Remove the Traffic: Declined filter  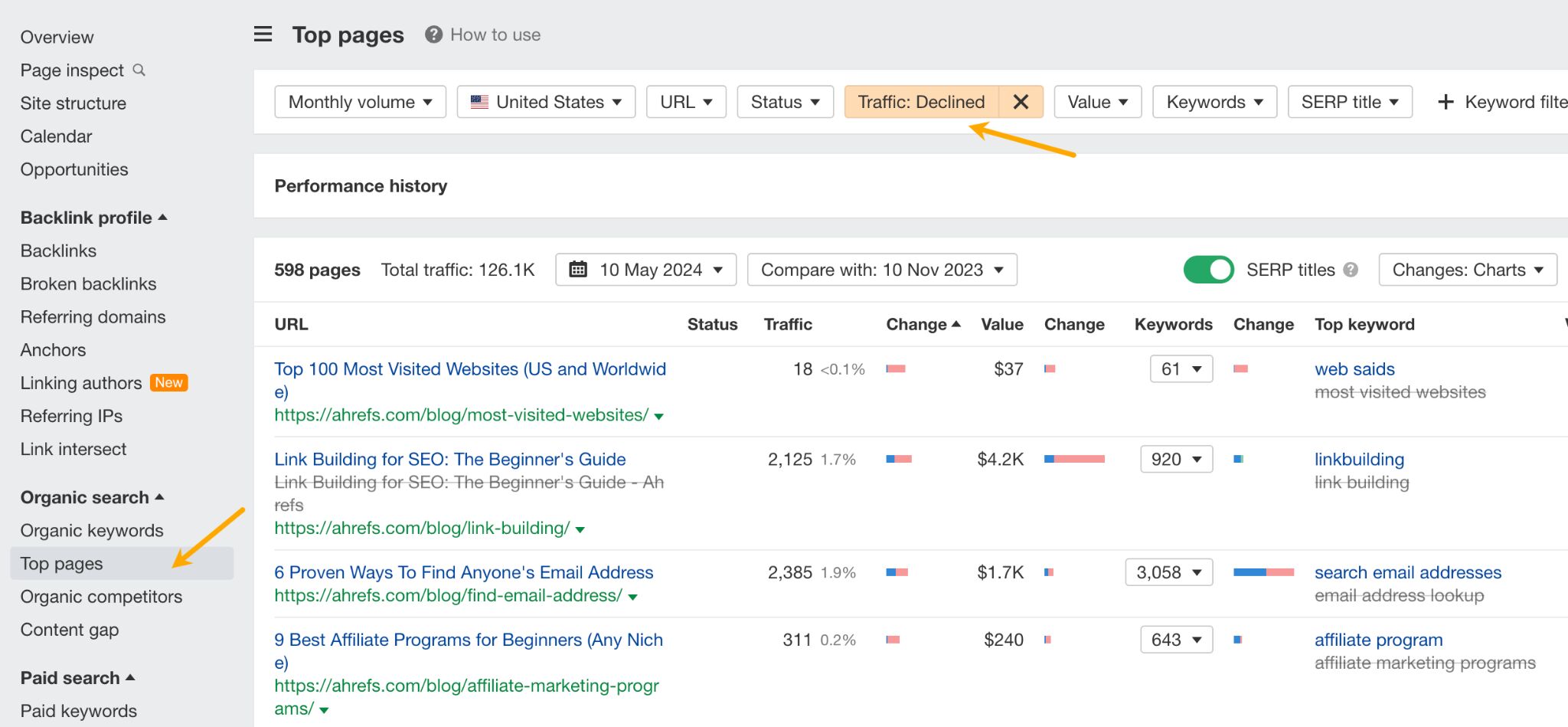point(1021,101)
